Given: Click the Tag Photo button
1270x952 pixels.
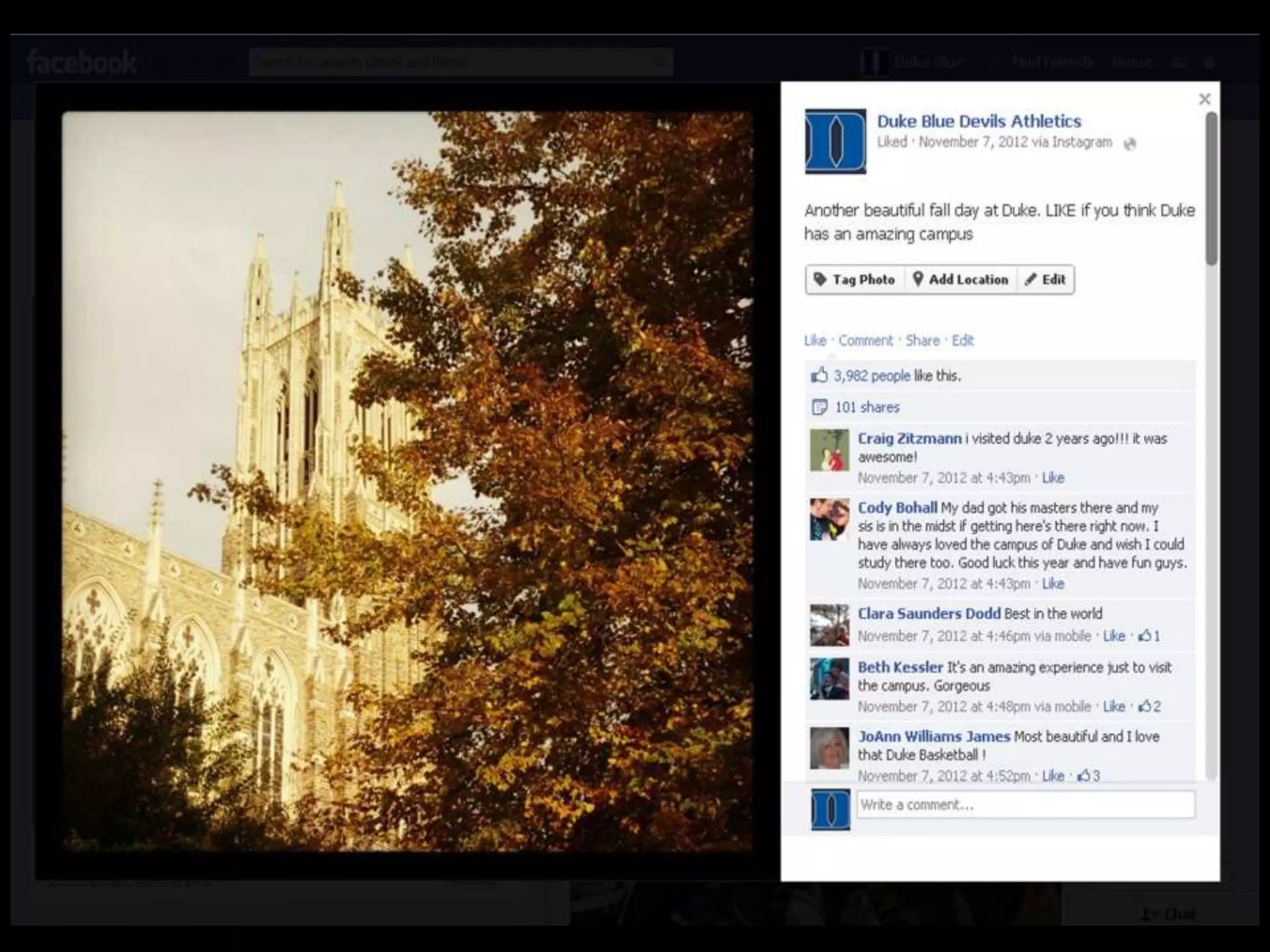Looking at the screenshot, I should point(855,280).
